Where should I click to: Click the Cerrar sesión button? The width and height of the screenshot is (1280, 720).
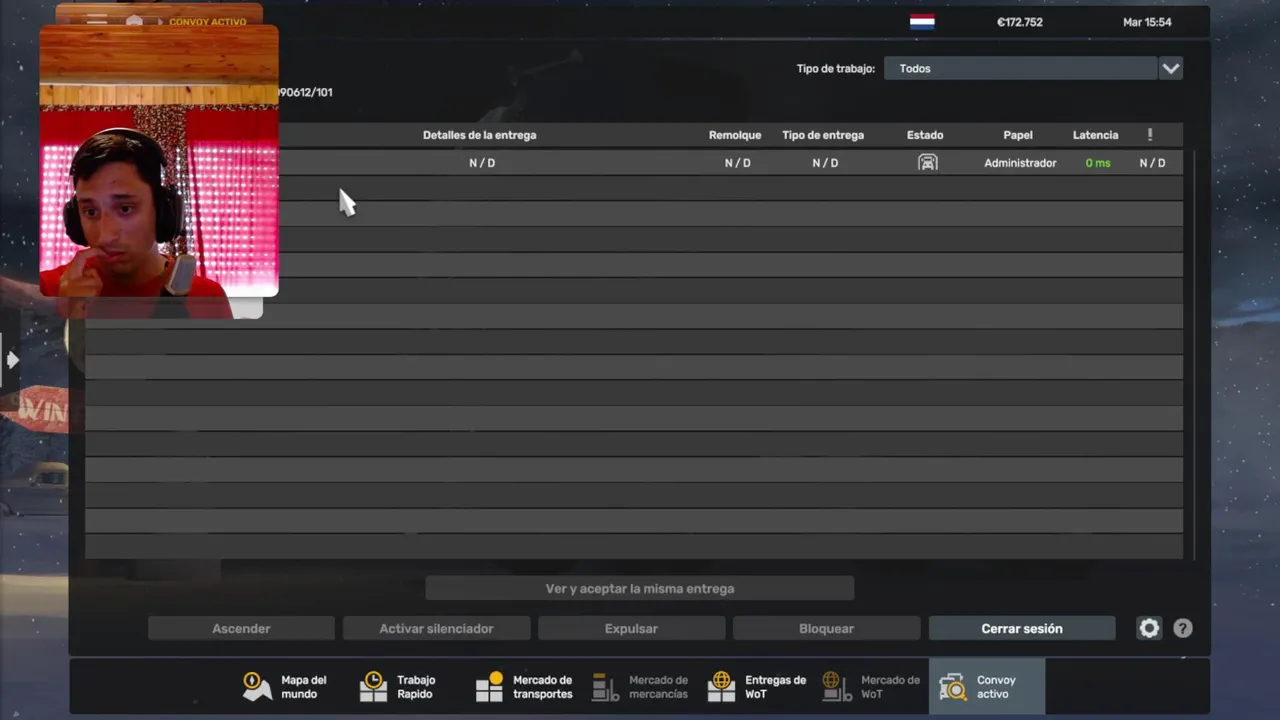click(1022, 628)
